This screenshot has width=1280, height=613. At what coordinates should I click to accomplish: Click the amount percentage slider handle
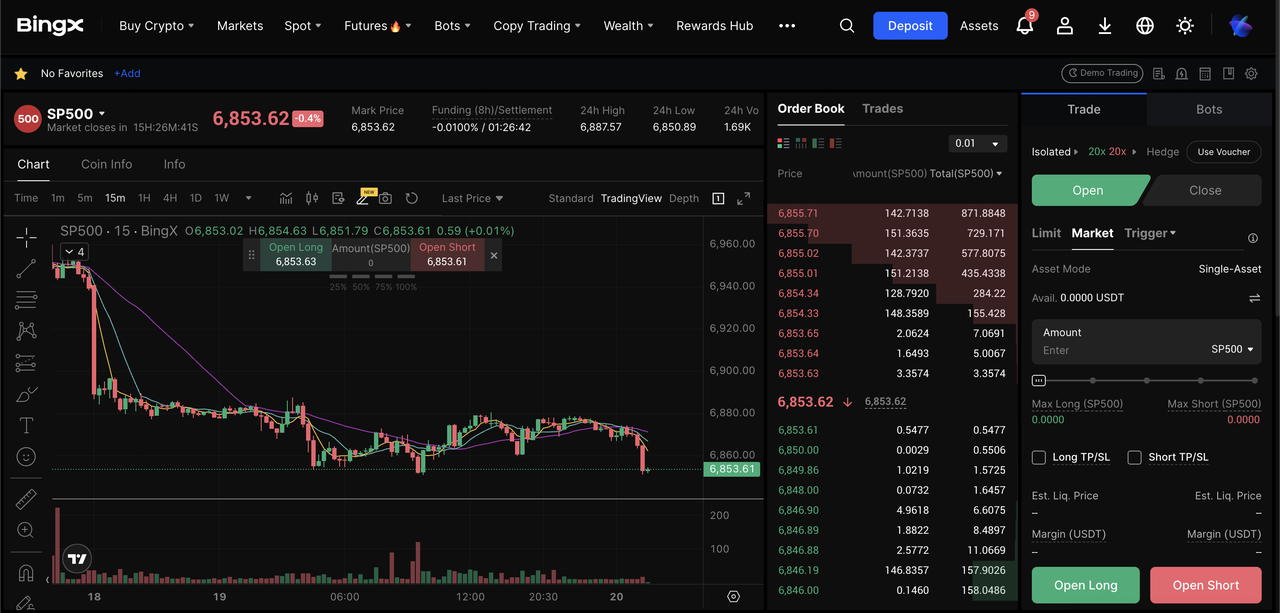coord(1039,380)
